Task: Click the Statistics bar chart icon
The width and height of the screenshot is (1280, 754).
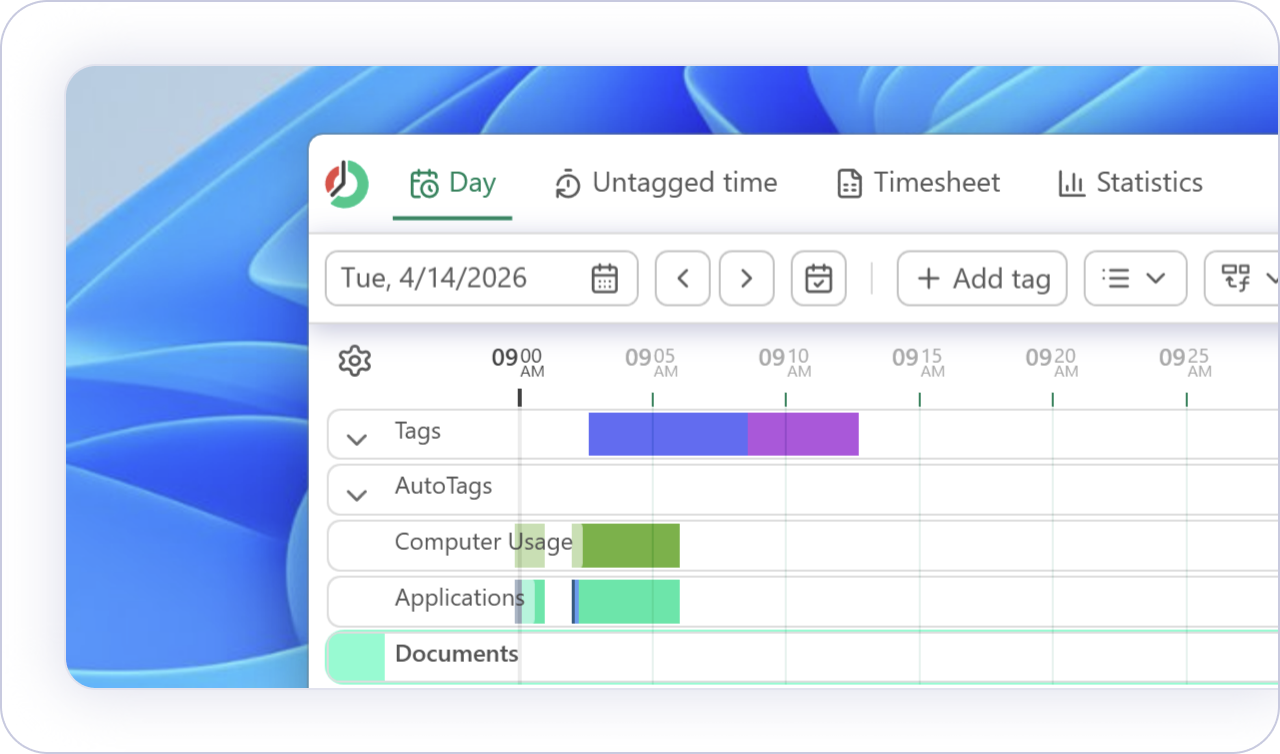Action: click(1071, 184)
